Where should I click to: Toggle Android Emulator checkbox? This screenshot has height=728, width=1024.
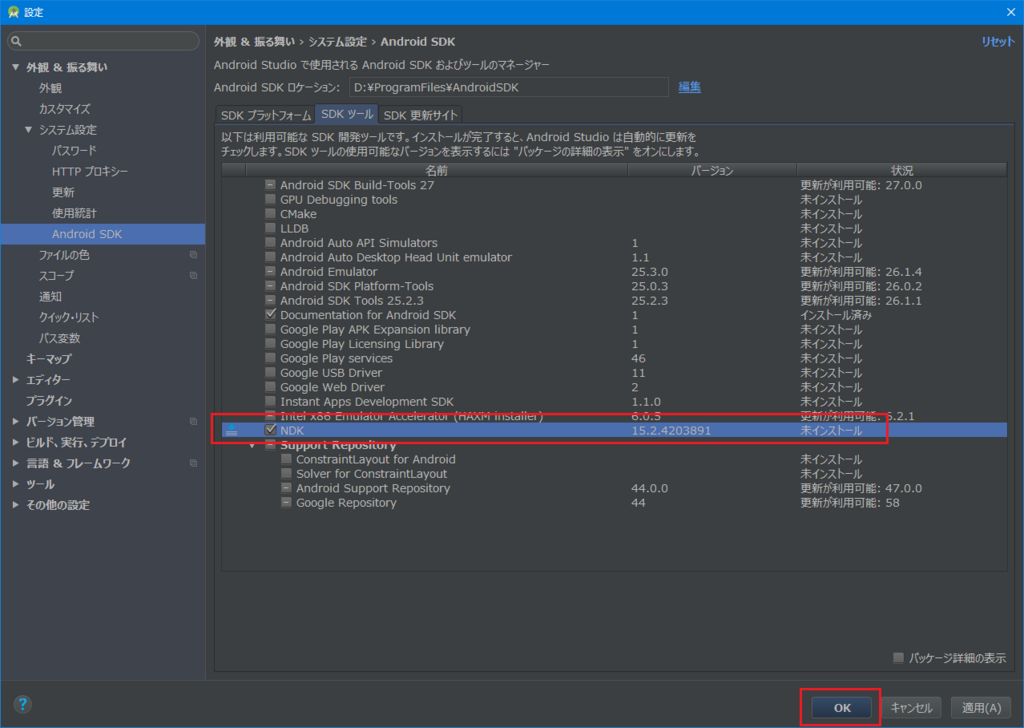tap(270, 271)
